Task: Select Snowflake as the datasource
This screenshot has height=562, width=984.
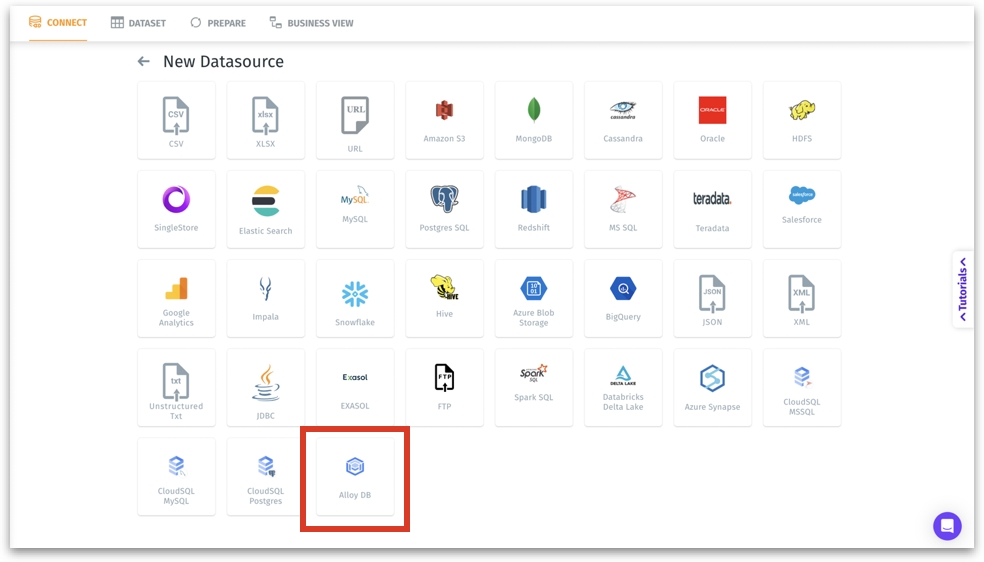Action: coord(355,299)
